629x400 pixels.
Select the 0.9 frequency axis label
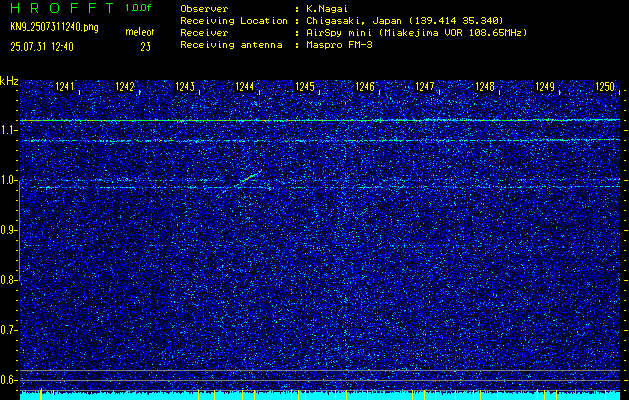(8, 230)
